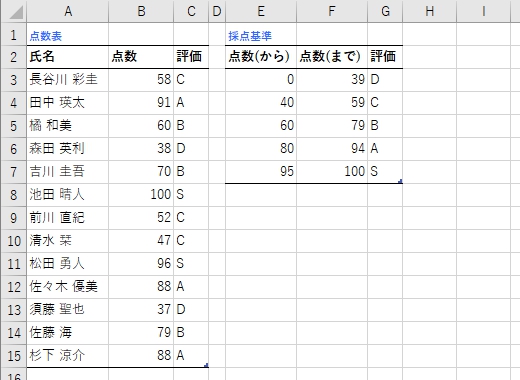Click the 点数(から) header cell
The image size is (520, 380).
click(261, 57)
